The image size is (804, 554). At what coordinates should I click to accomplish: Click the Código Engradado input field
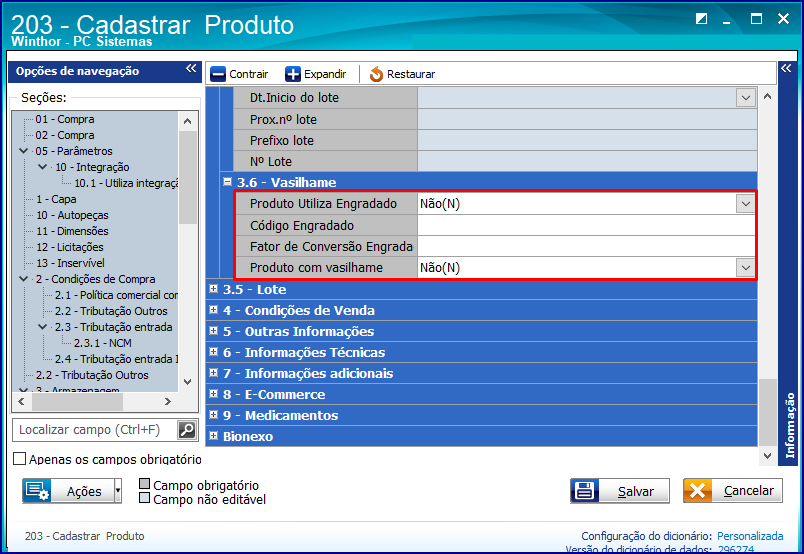tap(586, 226)
